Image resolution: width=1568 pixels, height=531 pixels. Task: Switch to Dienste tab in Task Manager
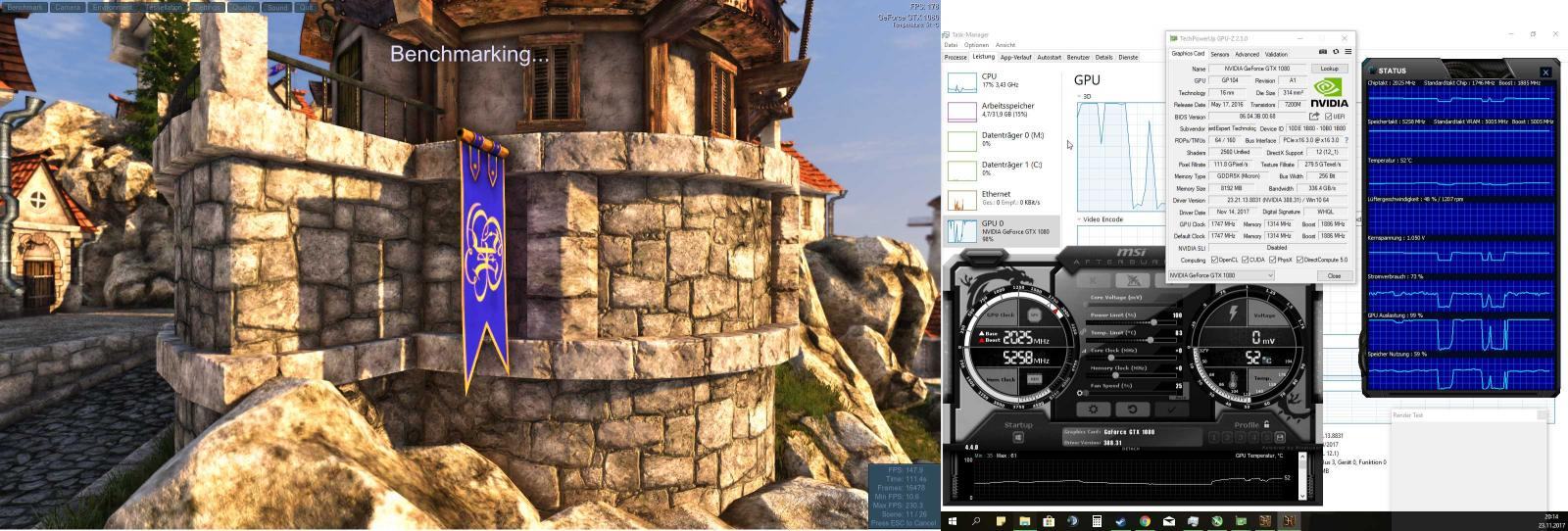point(1128,57)
